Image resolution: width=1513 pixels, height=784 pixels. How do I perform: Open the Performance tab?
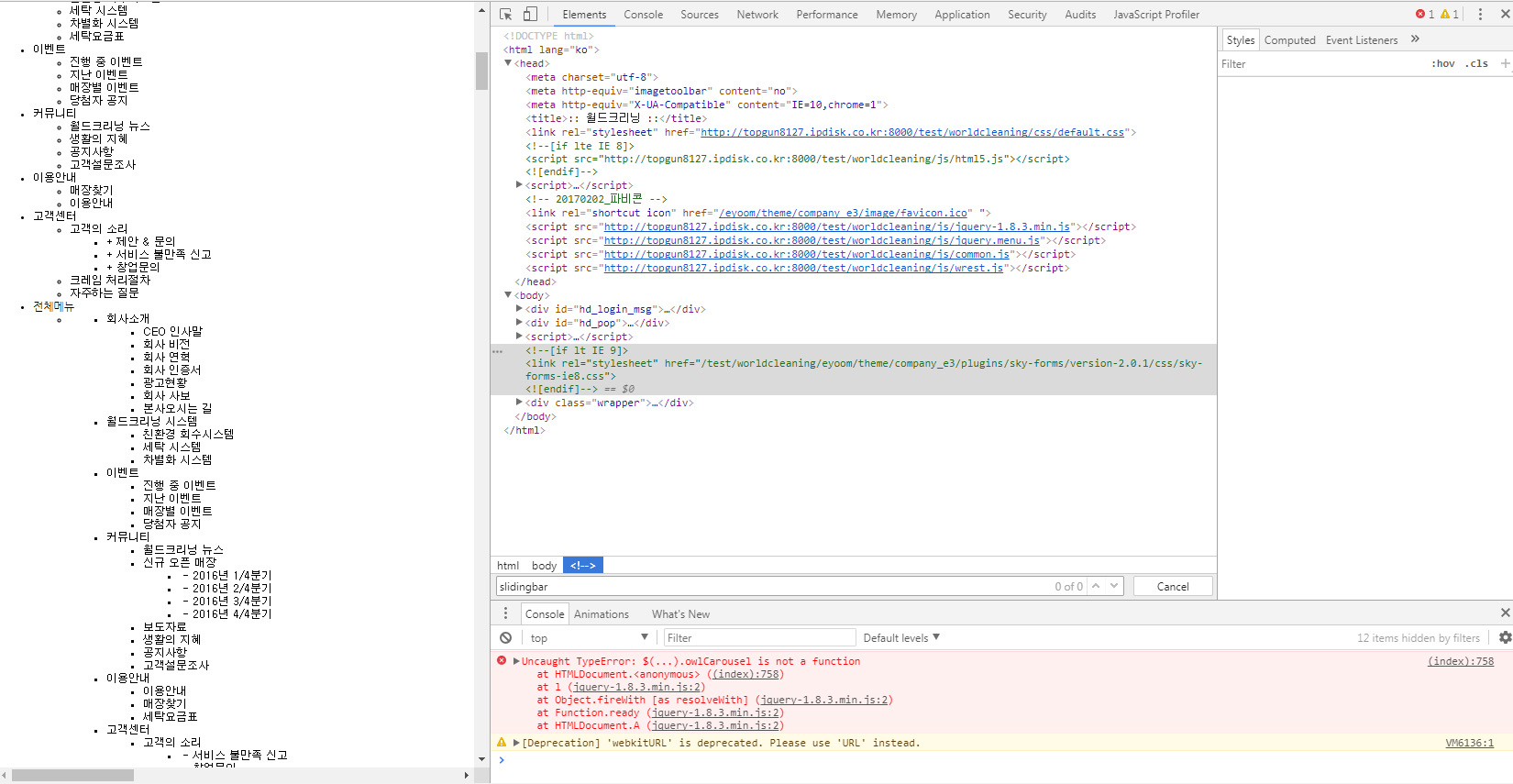tap(827, 15)
